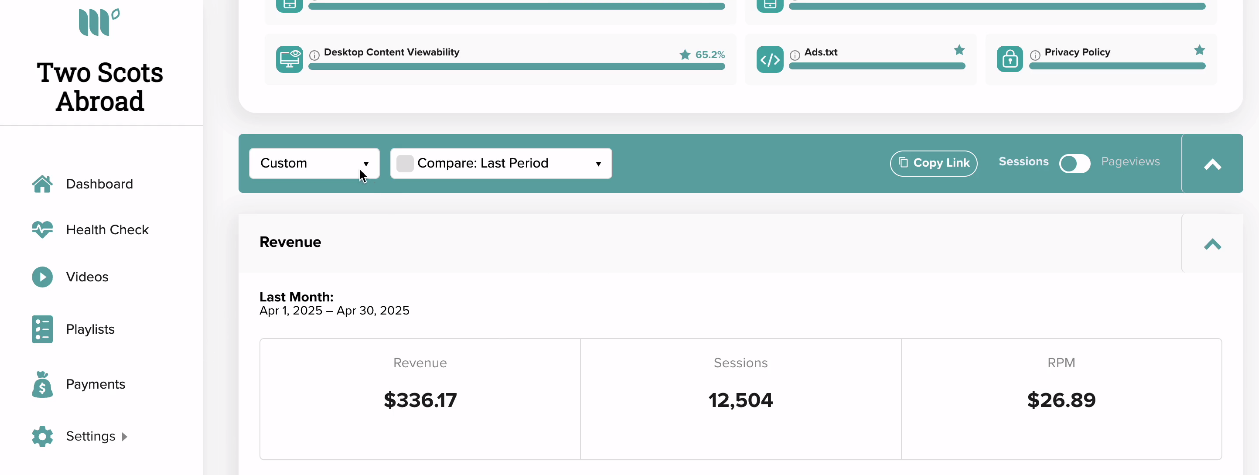The image size is (1259, 475).
Task: Open the Playlists section
Action: (90, 330)
